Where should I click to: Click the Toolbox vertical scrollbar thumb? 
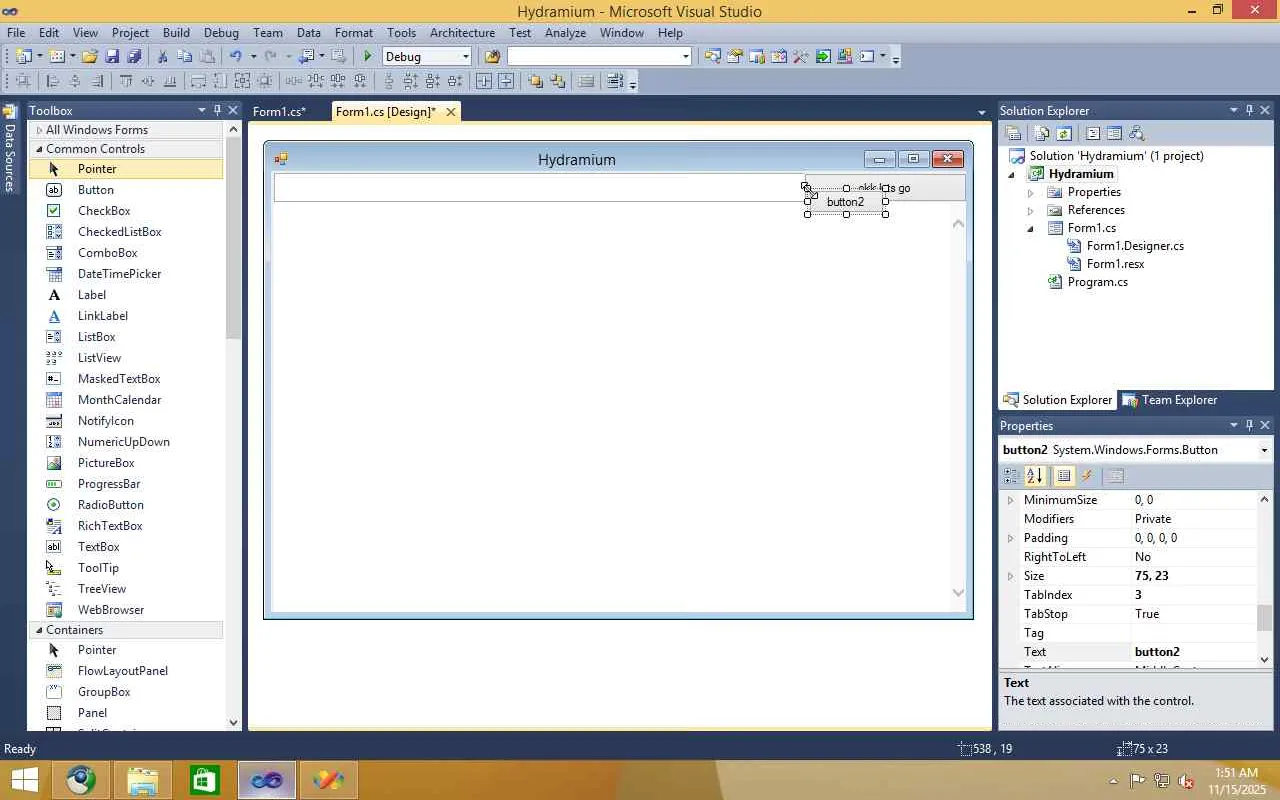tap(233, 240)
